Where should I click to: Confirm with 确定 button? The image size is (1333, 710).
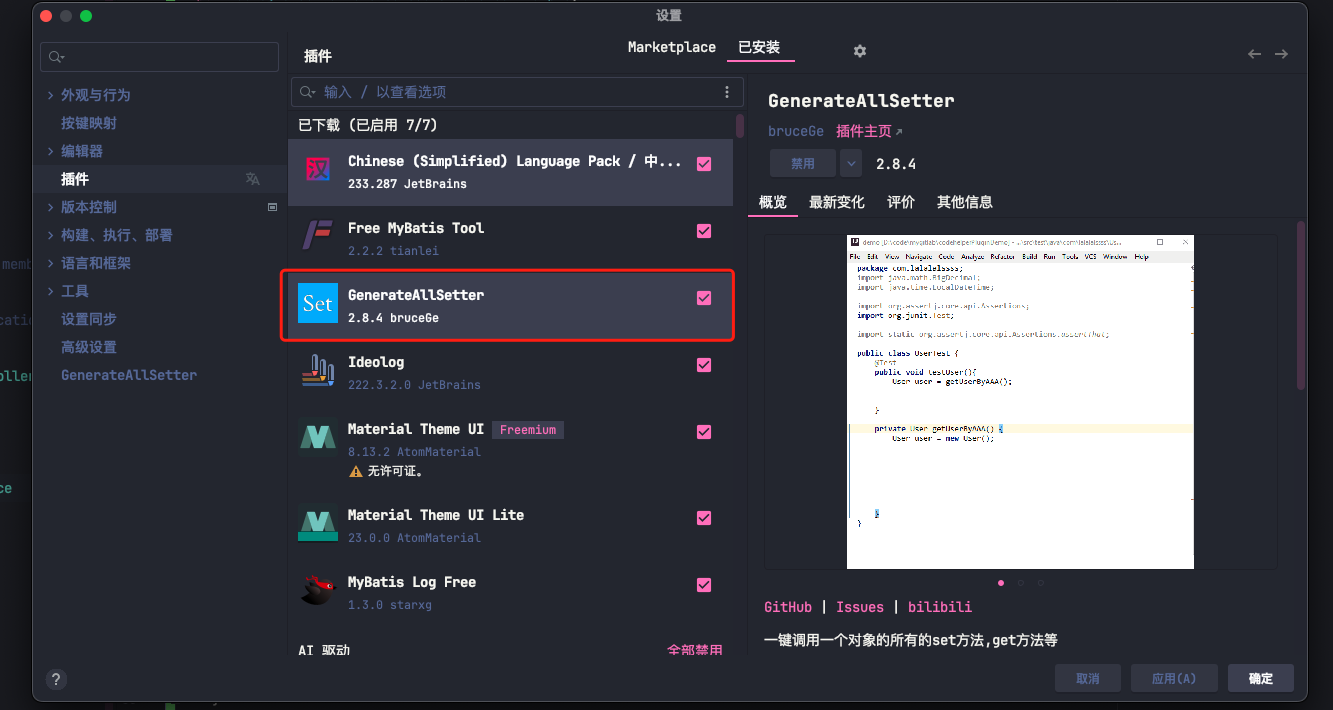pyautogui.click(x=1261, y=678)
